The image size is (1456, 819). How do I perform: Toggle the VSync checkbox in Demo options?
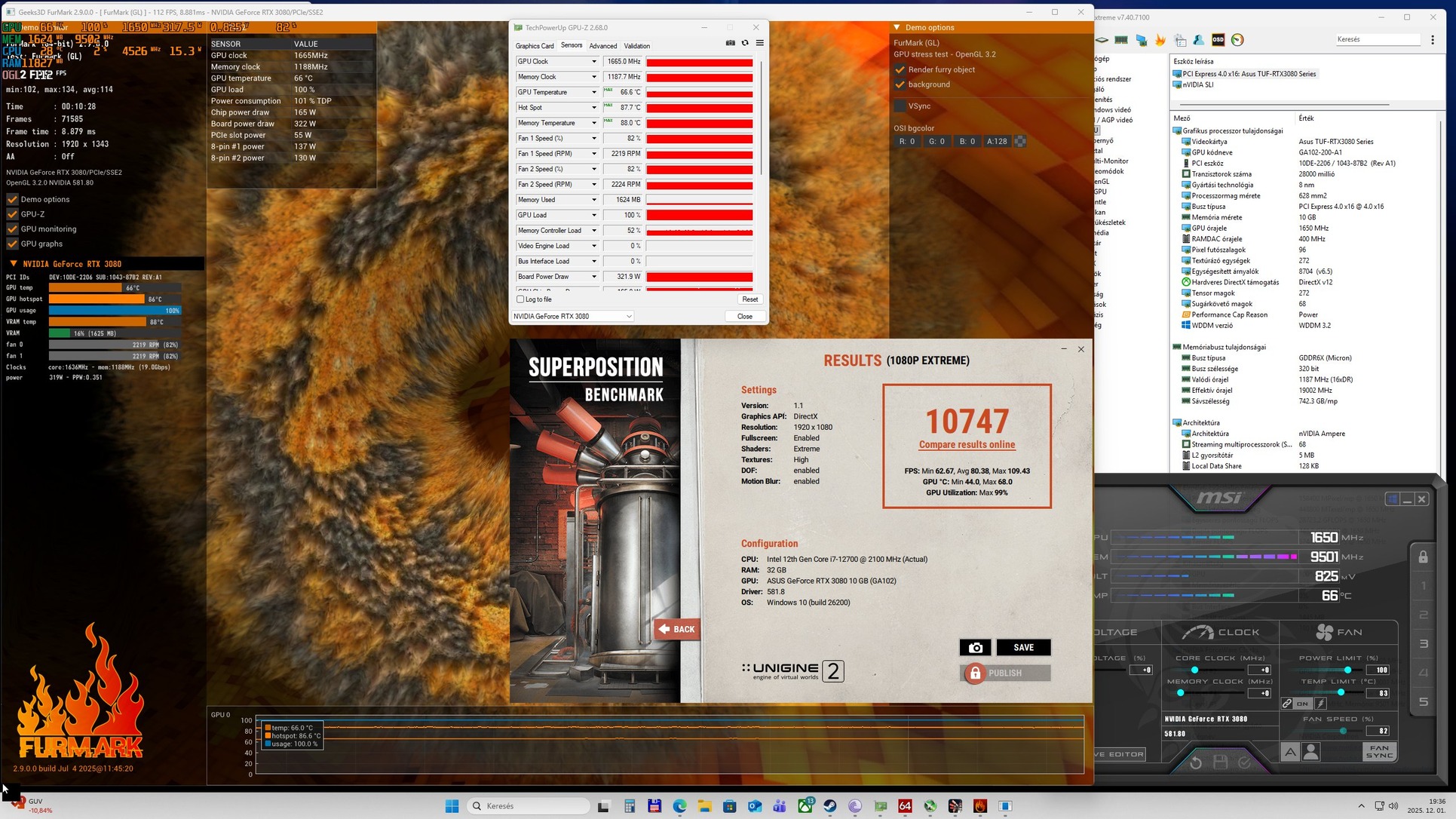pyautogui.click(x=900, y=106)
